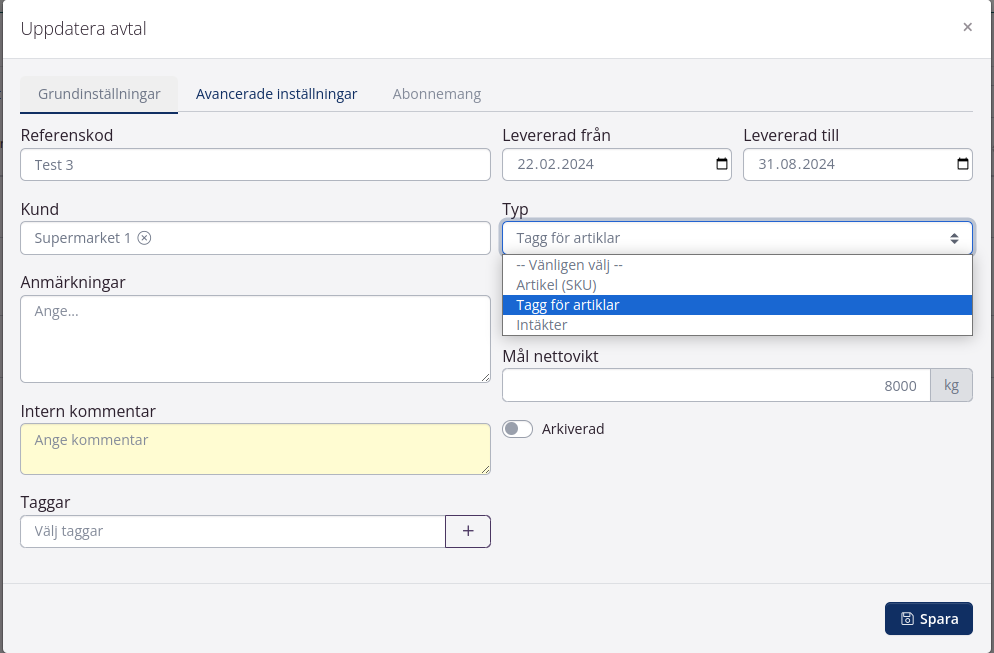994x653 pixels.
Task: Toggle the Arkiverad switch
Action: [517, 429]
